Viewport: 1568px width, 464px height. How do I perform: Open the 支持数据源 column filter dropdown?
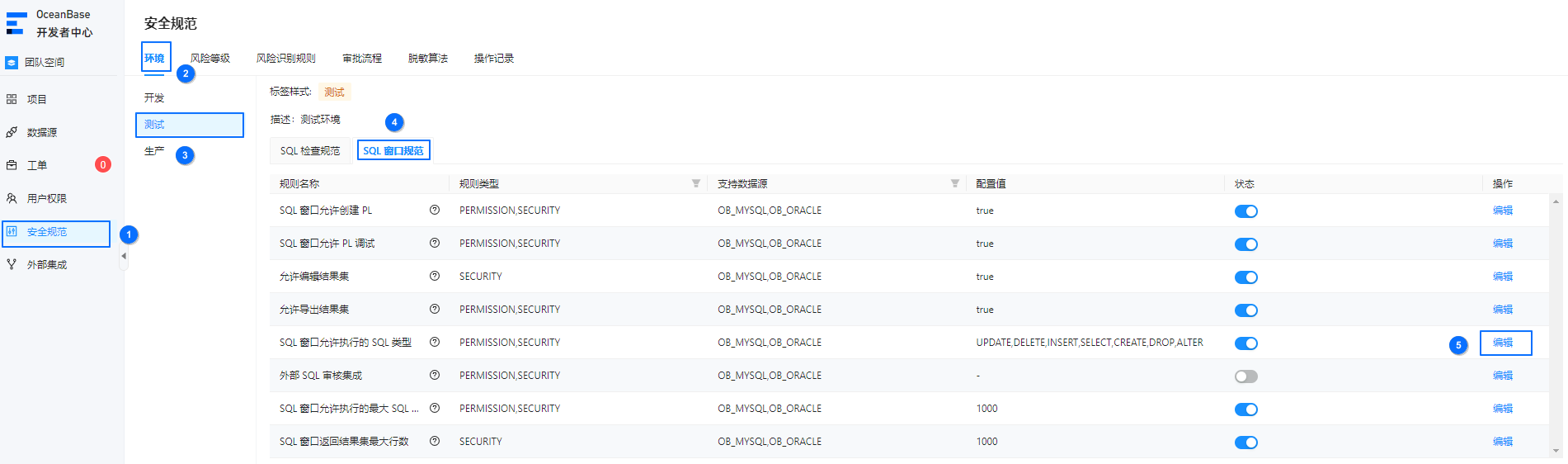pos(955,183)
